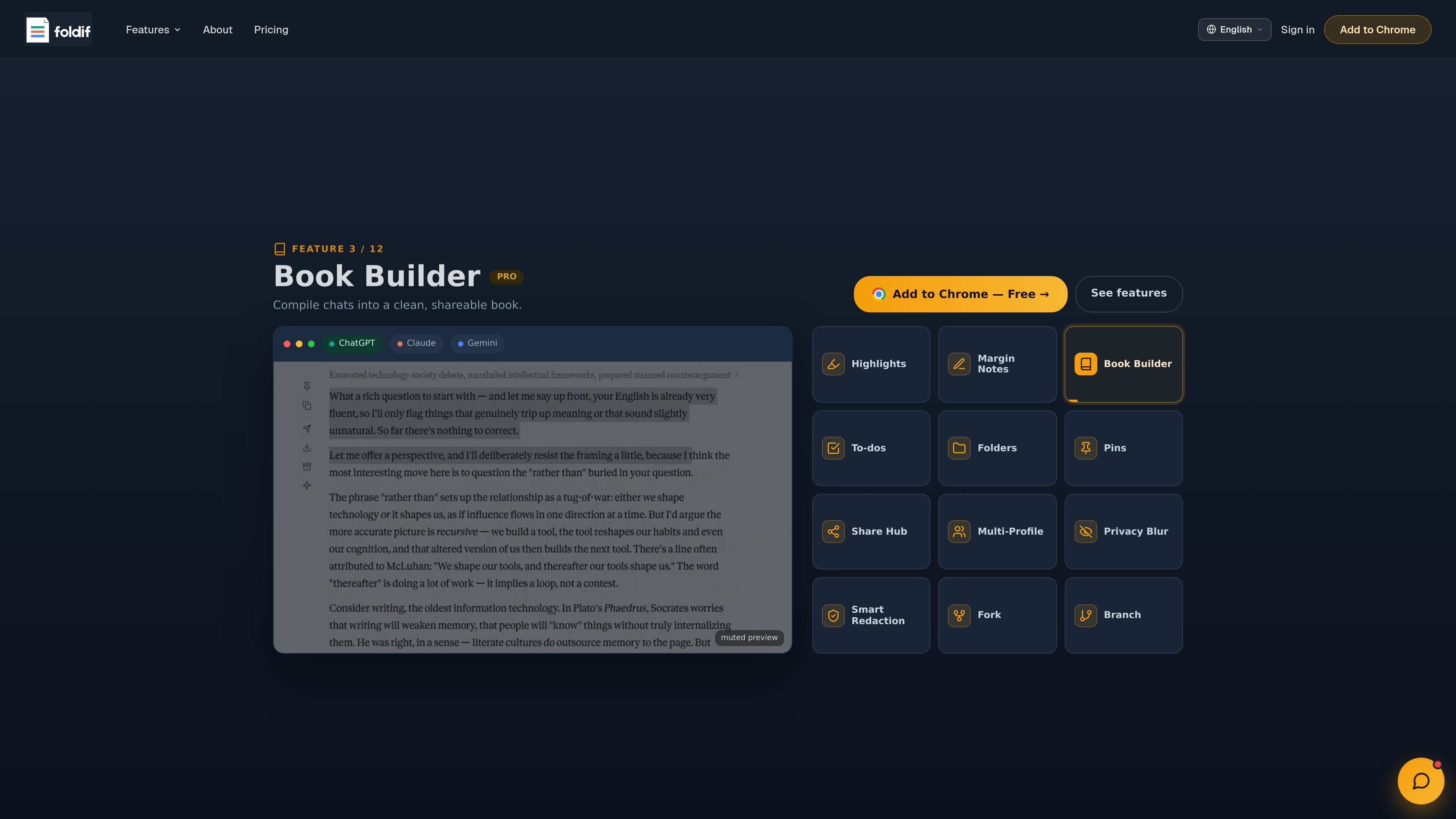
Task: Click the Sign in link
Action: pyautogui.click(x=1297, y=30)
